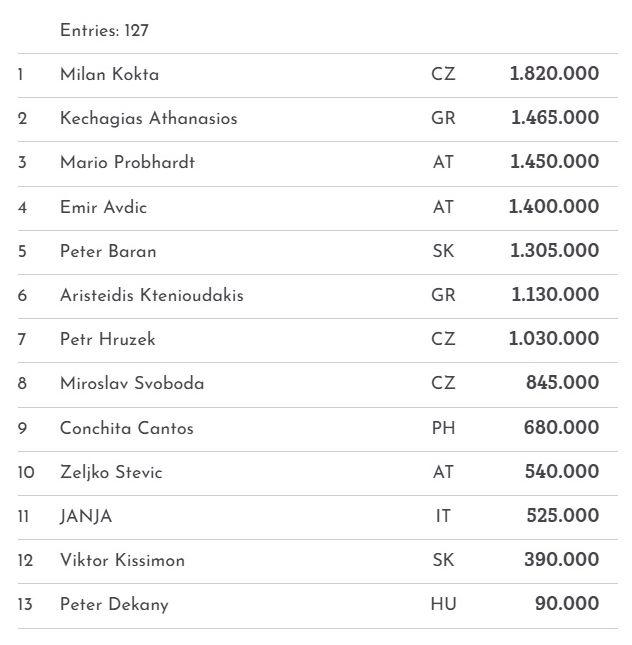The width and height of the screenshot is (632, 645).
Task: Click the JANJA player name
Action: click(86, 516)
